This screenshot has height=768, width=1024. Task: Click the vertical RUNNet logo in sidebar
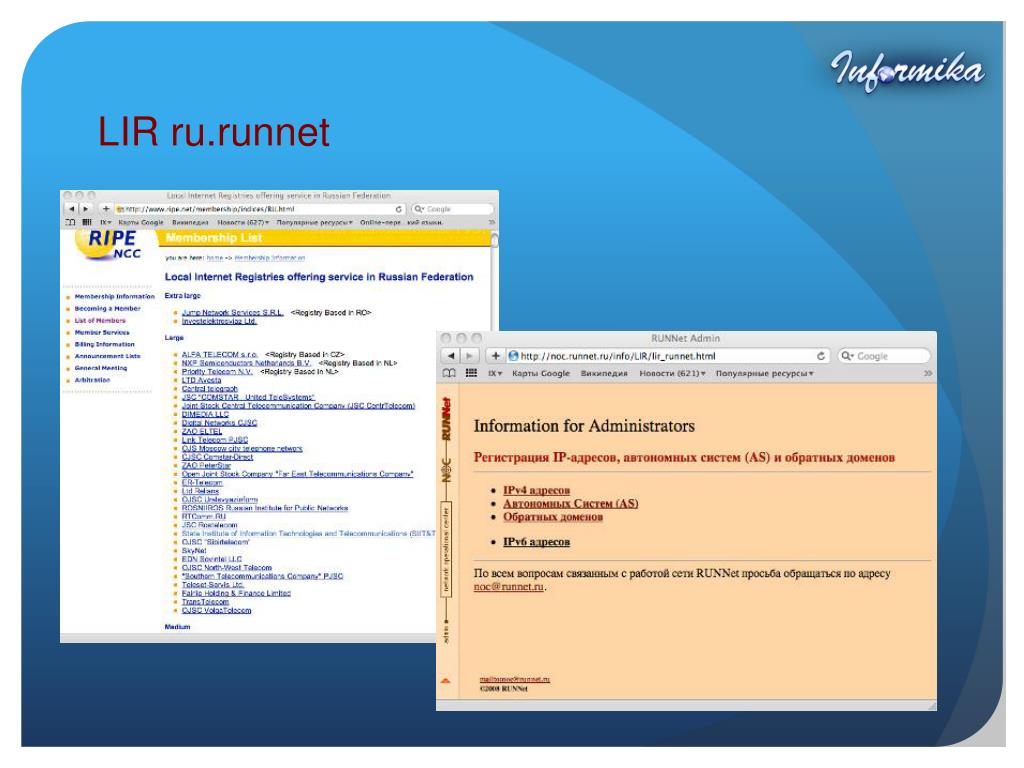click(x=447, y=419)
